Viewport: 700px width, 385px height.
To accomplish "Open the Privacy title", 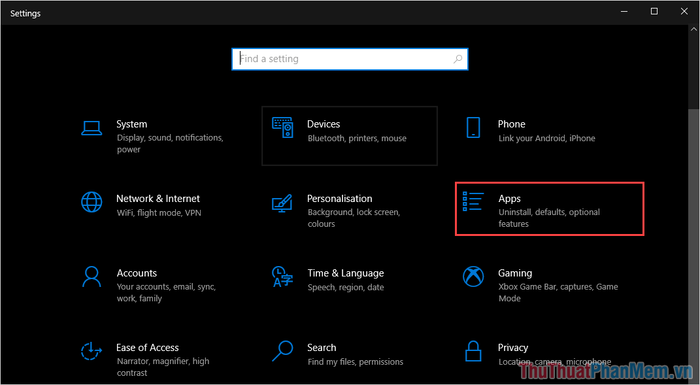I will click(x=513, y=347).
